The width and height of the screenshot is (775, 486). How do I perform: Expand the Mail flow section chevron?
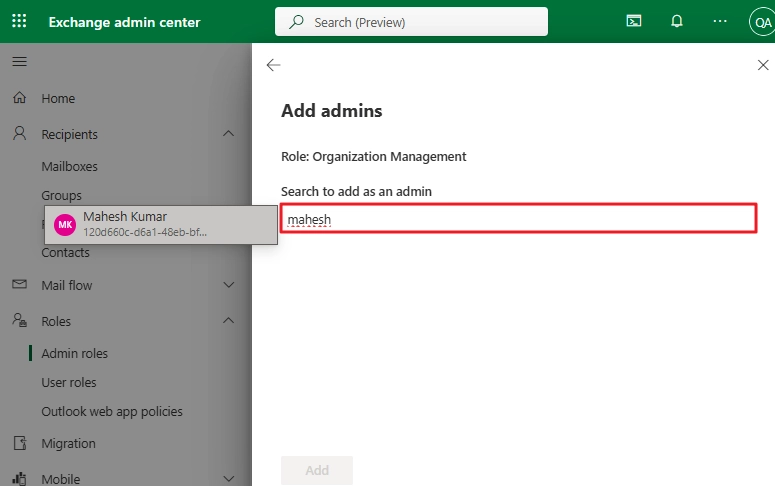(228, 285)
